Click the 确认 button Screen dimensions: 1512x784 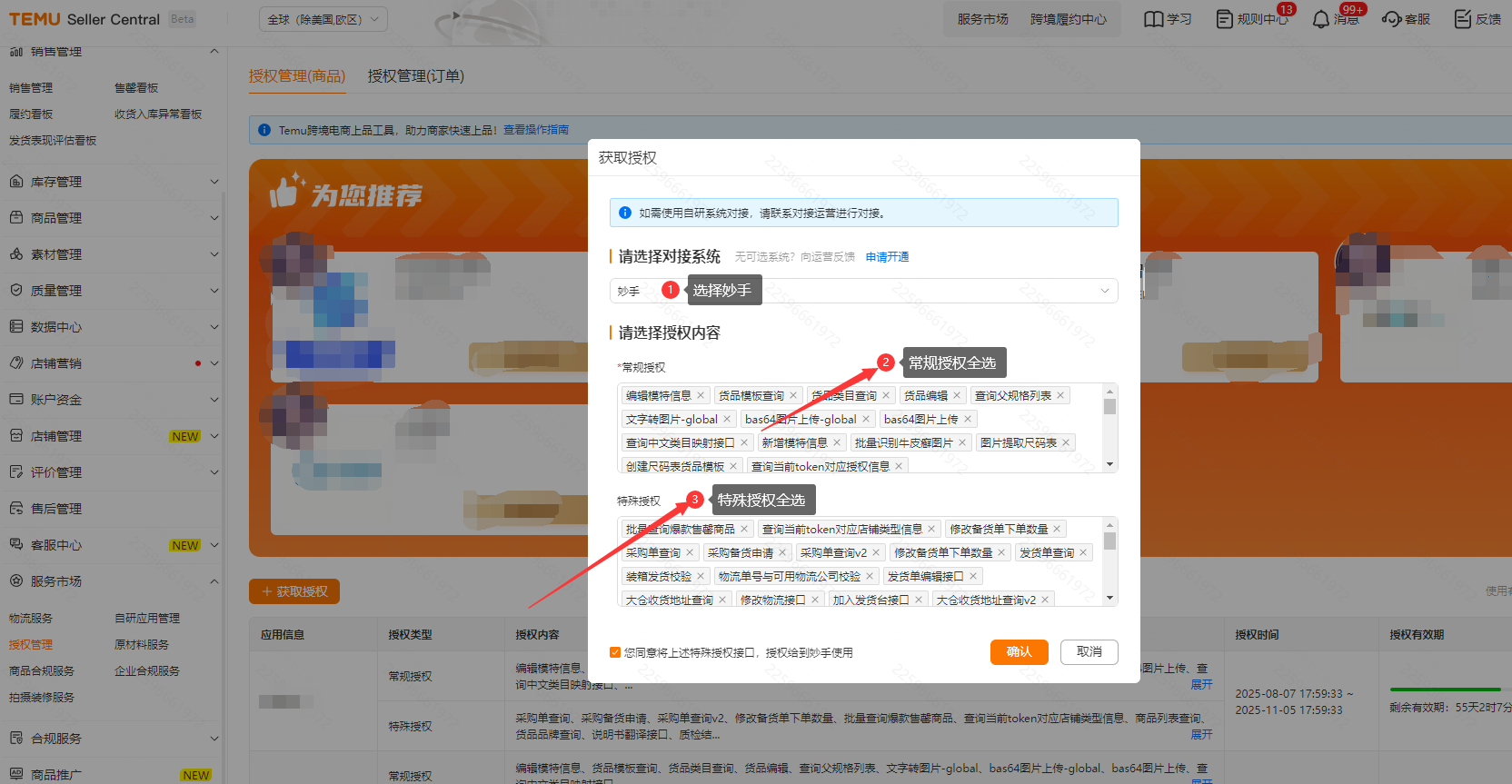pyautogui.click(x=1019, y=652)
